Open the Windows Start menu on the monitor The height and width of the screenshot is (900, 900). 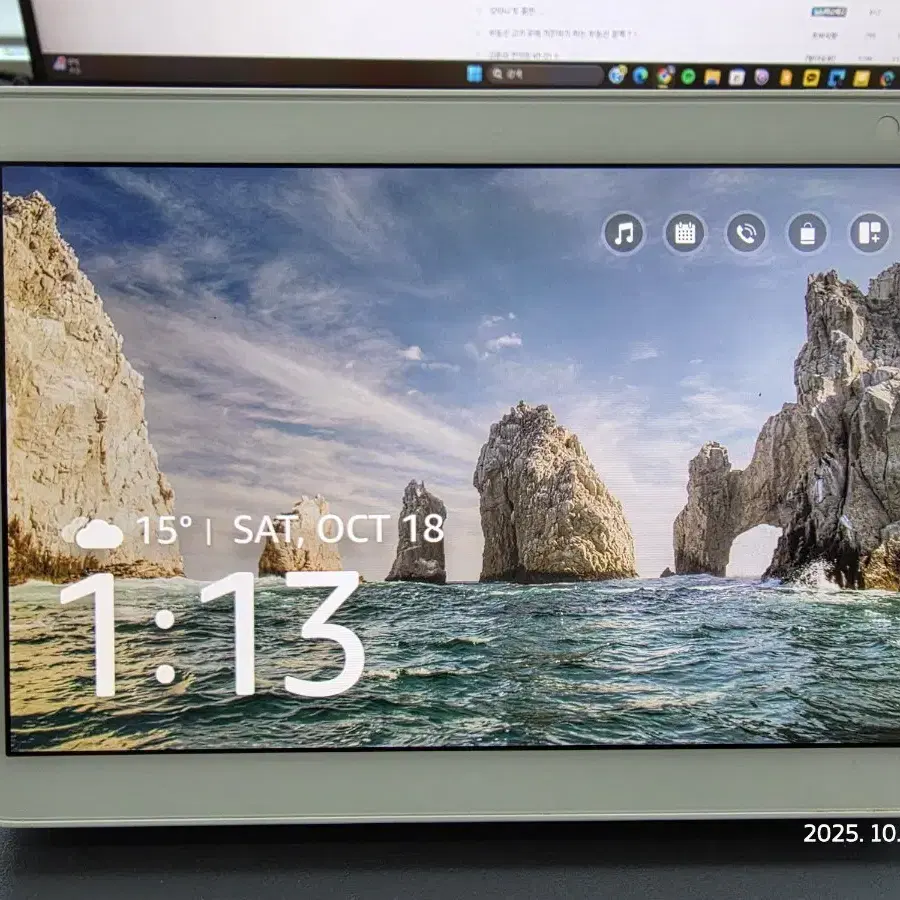474,74
